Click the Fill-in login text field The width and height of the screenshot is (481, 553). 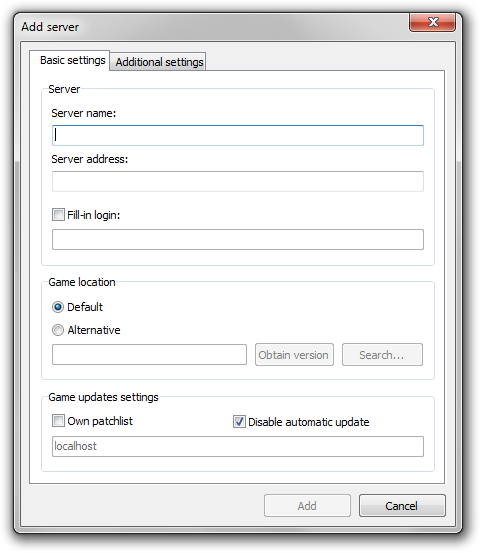click(238, 239)
